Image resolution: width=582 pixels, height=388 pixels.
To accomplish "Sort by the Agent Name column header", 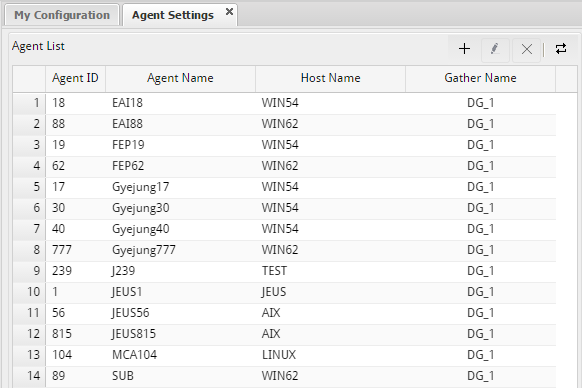I will click(180, 78).
